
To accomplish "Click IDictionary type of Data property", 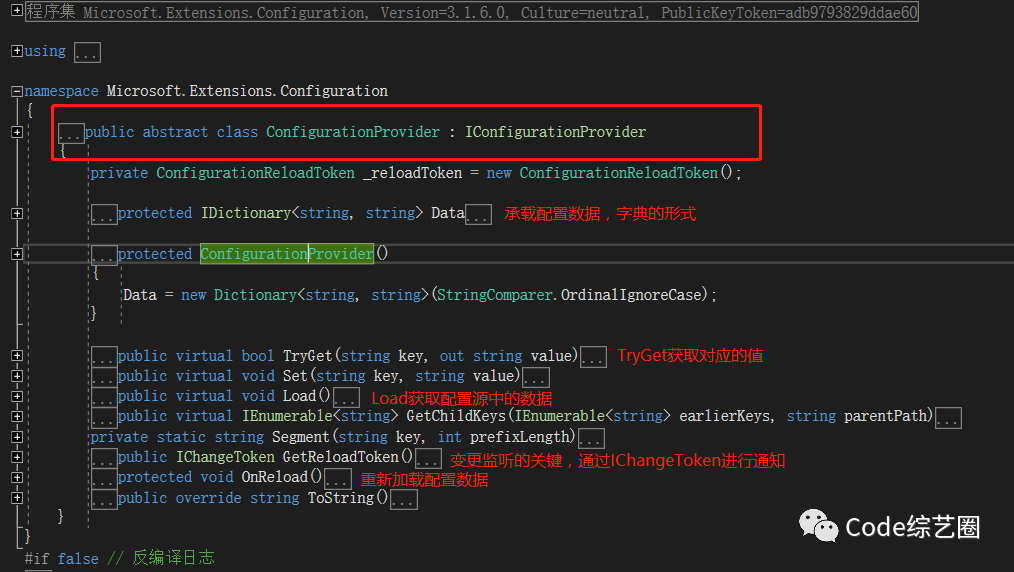I will (246, 213).
